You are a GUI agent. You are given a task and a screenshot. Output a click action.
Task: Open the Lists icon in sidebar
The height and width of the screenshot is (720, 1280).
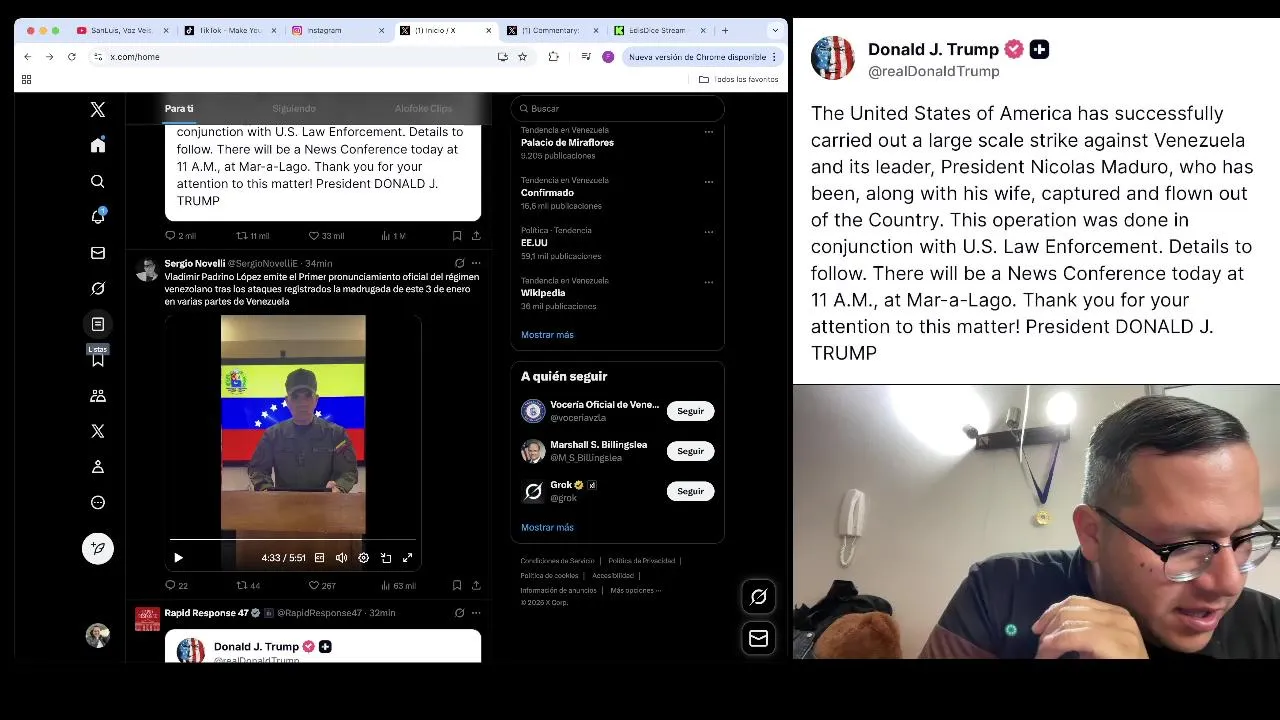tap(98, 324)
